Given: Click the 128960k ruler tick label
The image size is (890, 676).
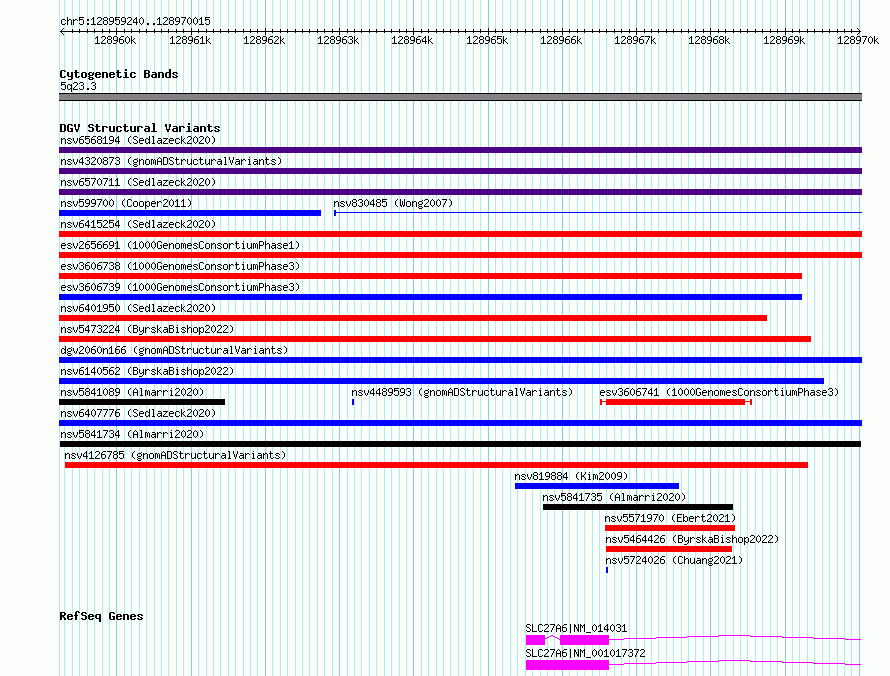Looking at the screenshot, I should click(115, 40).
